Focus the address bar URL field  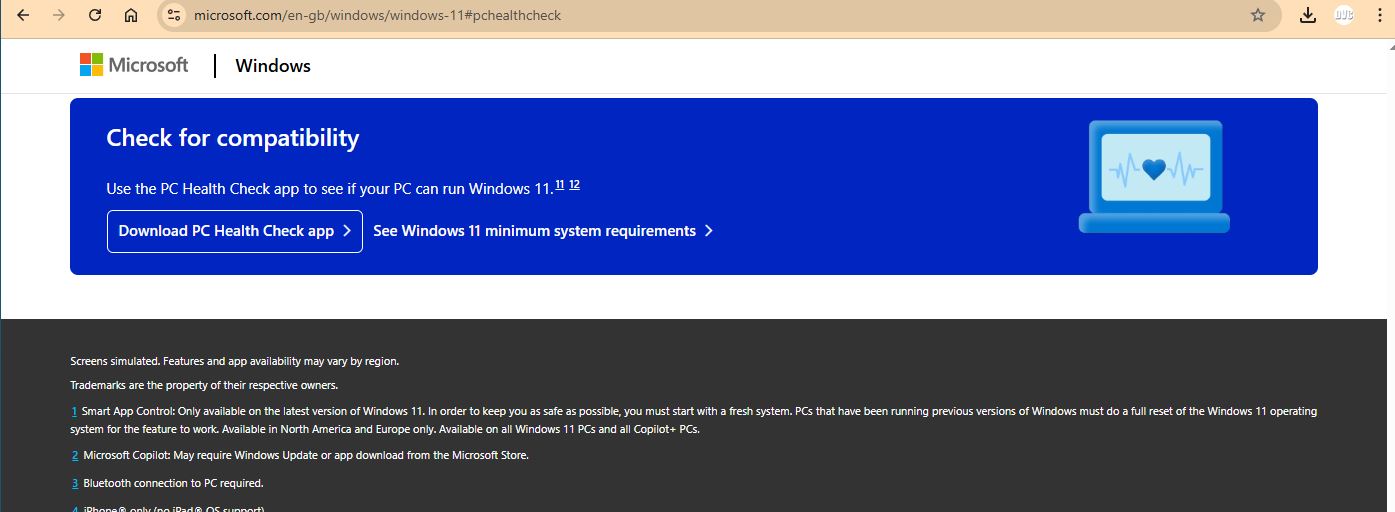pos(700,15)
